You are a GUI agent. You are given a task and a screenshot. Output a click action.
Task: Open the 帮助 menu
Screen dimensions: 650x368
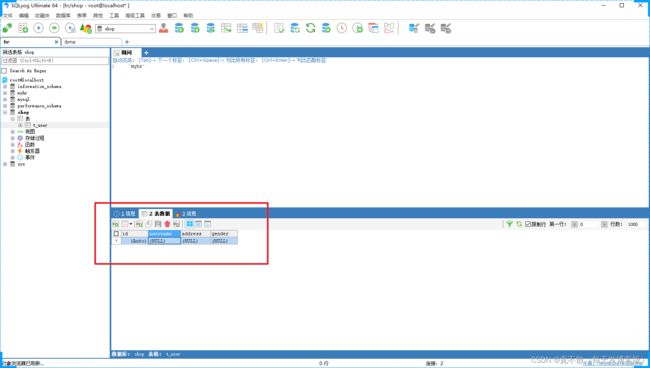tap(188, 15)
